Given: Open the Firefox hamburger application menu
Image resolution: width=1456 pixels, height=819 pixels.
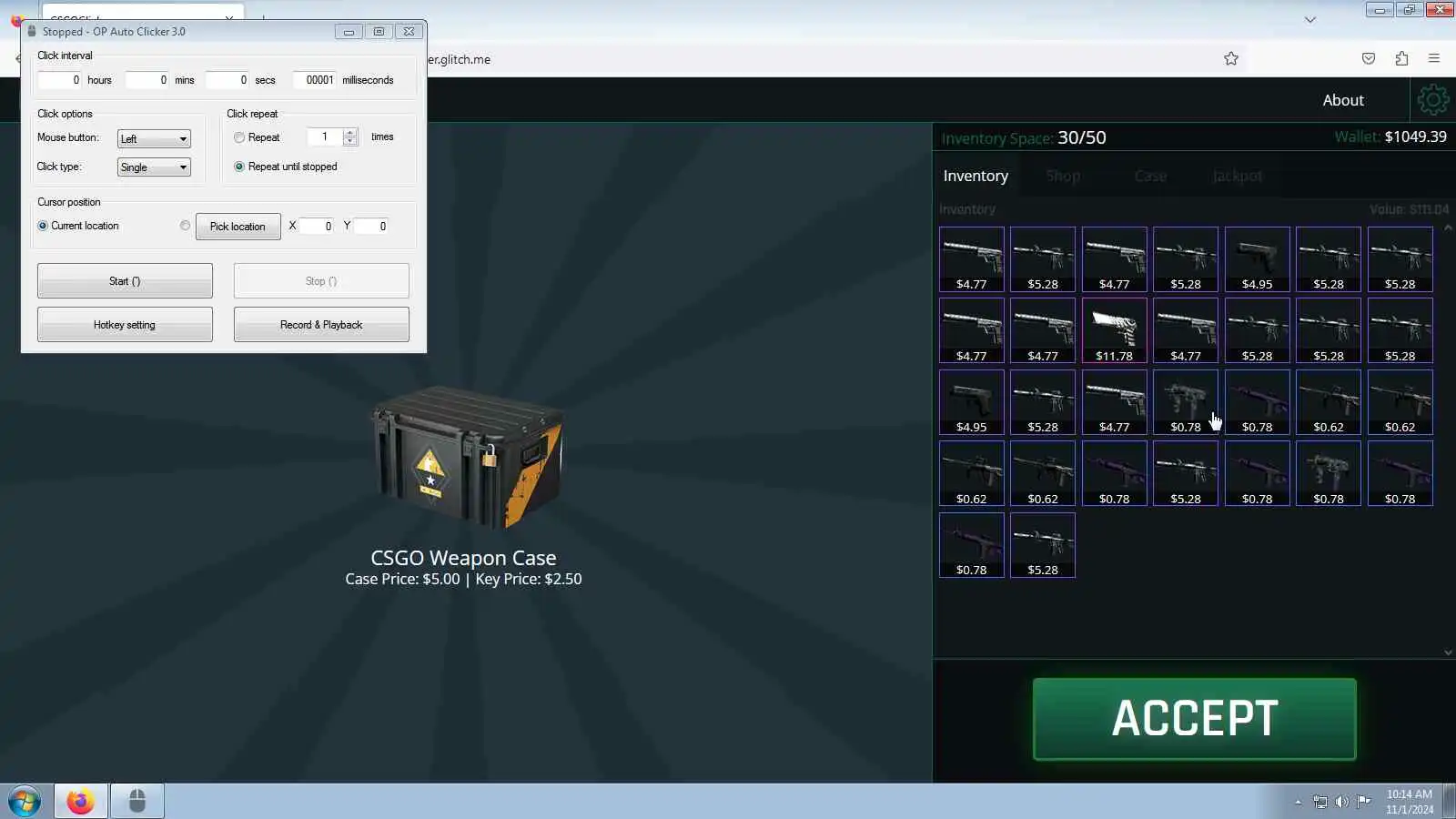Looking at the screenshot, I should 1434,59.
